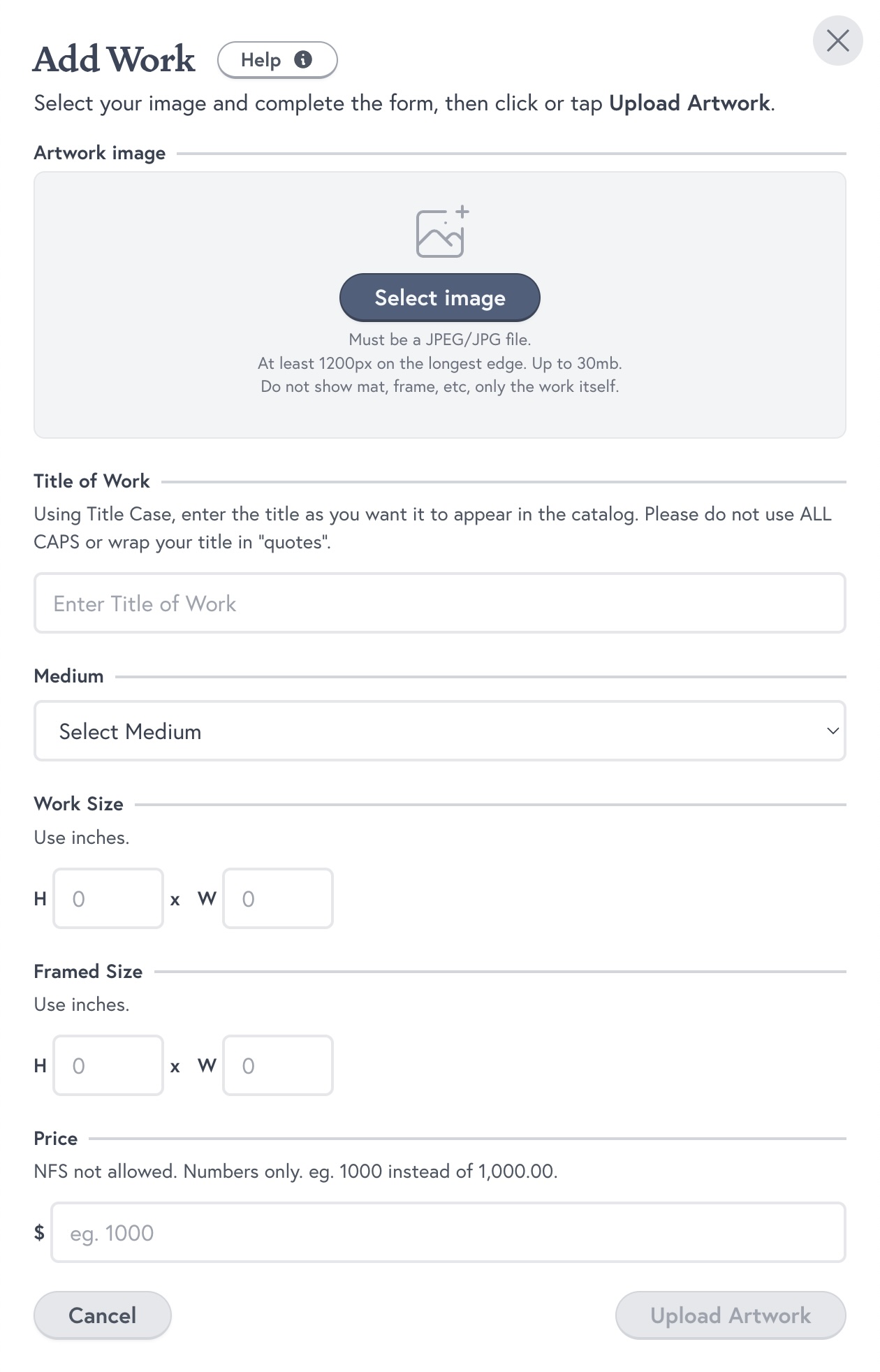Click the Enter Title of Work field

pos(439,604)
